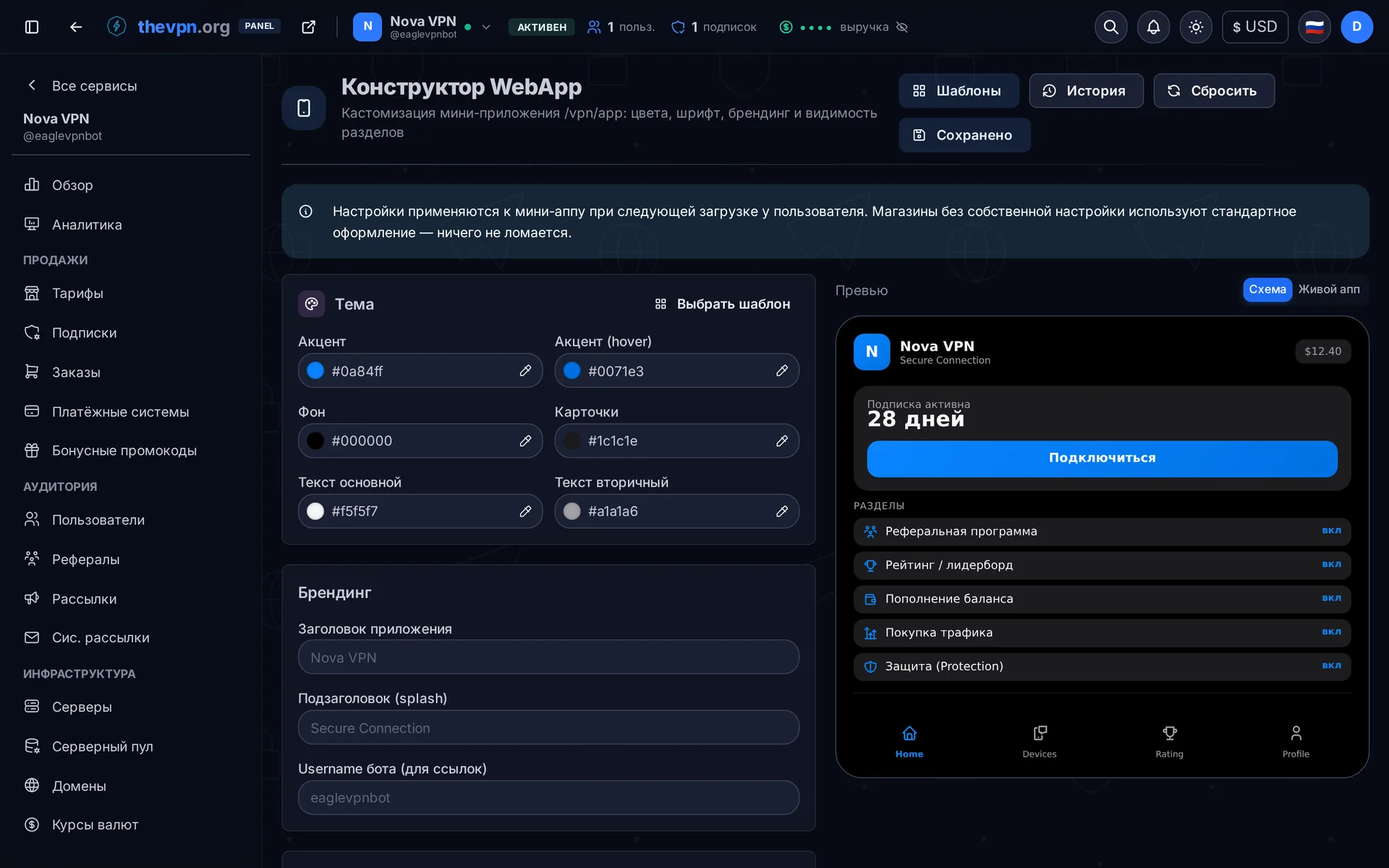Open the USD currency selector
Image resolution: width=1389 pixels, height=868 pixels.
(1255, 27)
